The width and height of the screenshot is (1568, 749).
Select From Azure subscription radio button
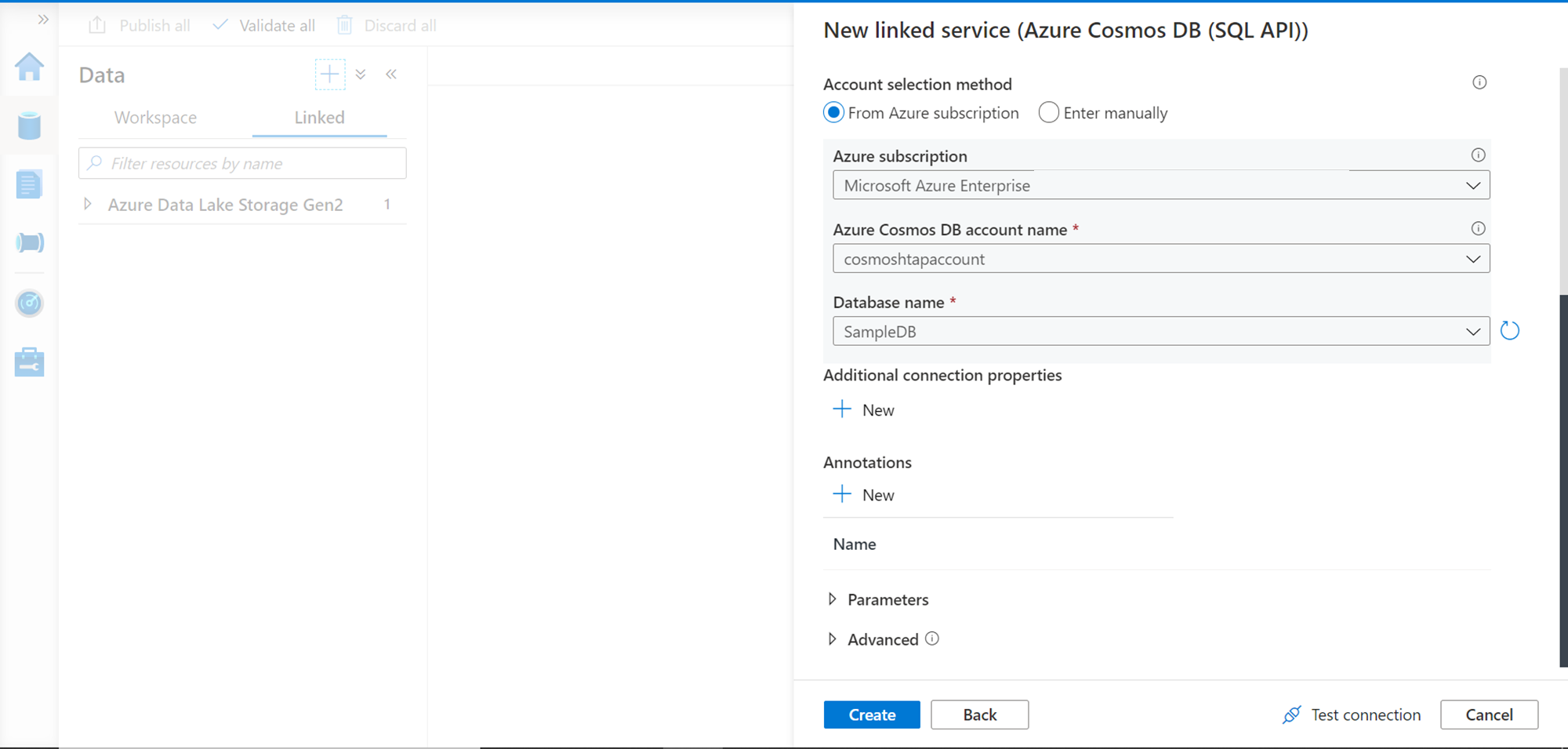(x=833, y=113)
